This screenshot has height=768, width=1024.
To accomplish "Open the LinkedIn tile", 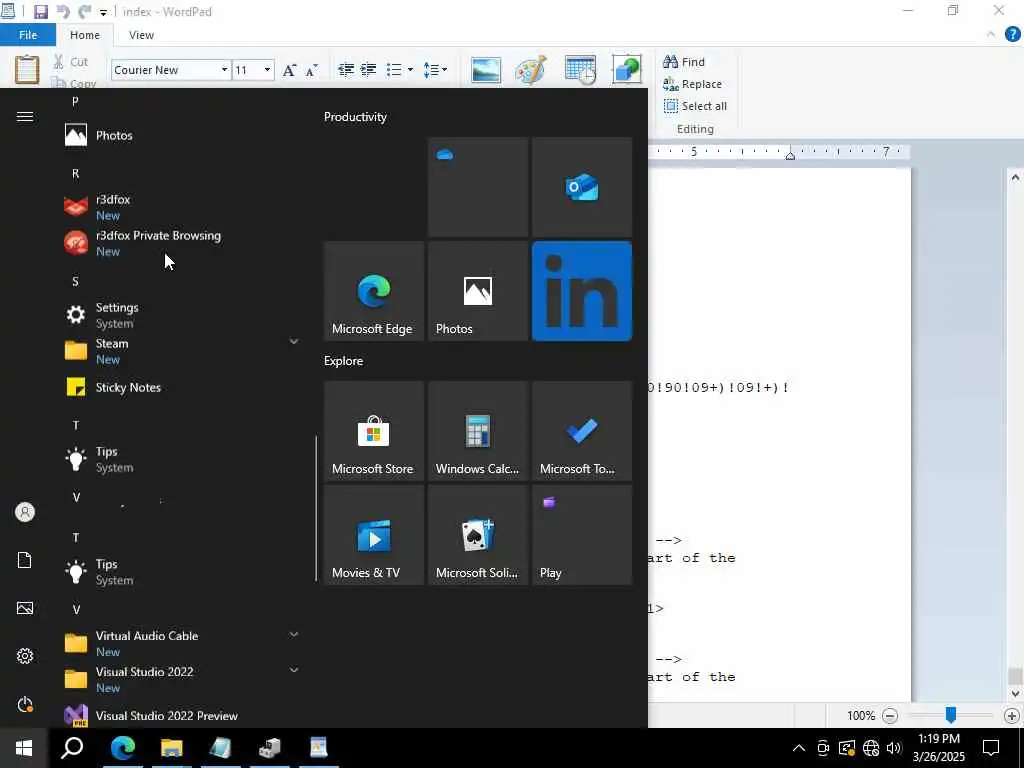I will pos(582,291).
